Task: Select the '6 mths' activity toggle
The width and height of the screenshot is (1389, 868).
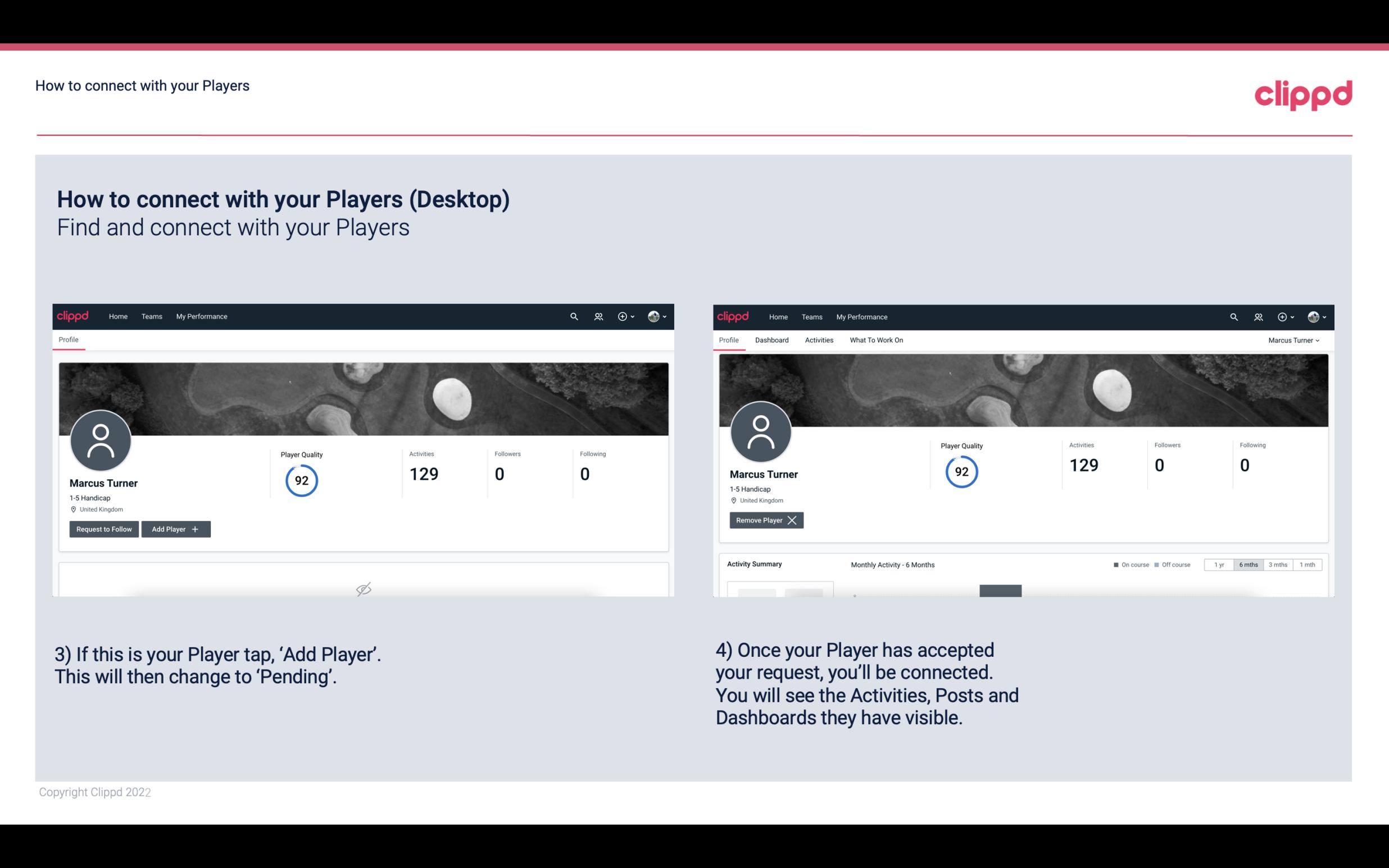Action: click(x=1247, y=564)
